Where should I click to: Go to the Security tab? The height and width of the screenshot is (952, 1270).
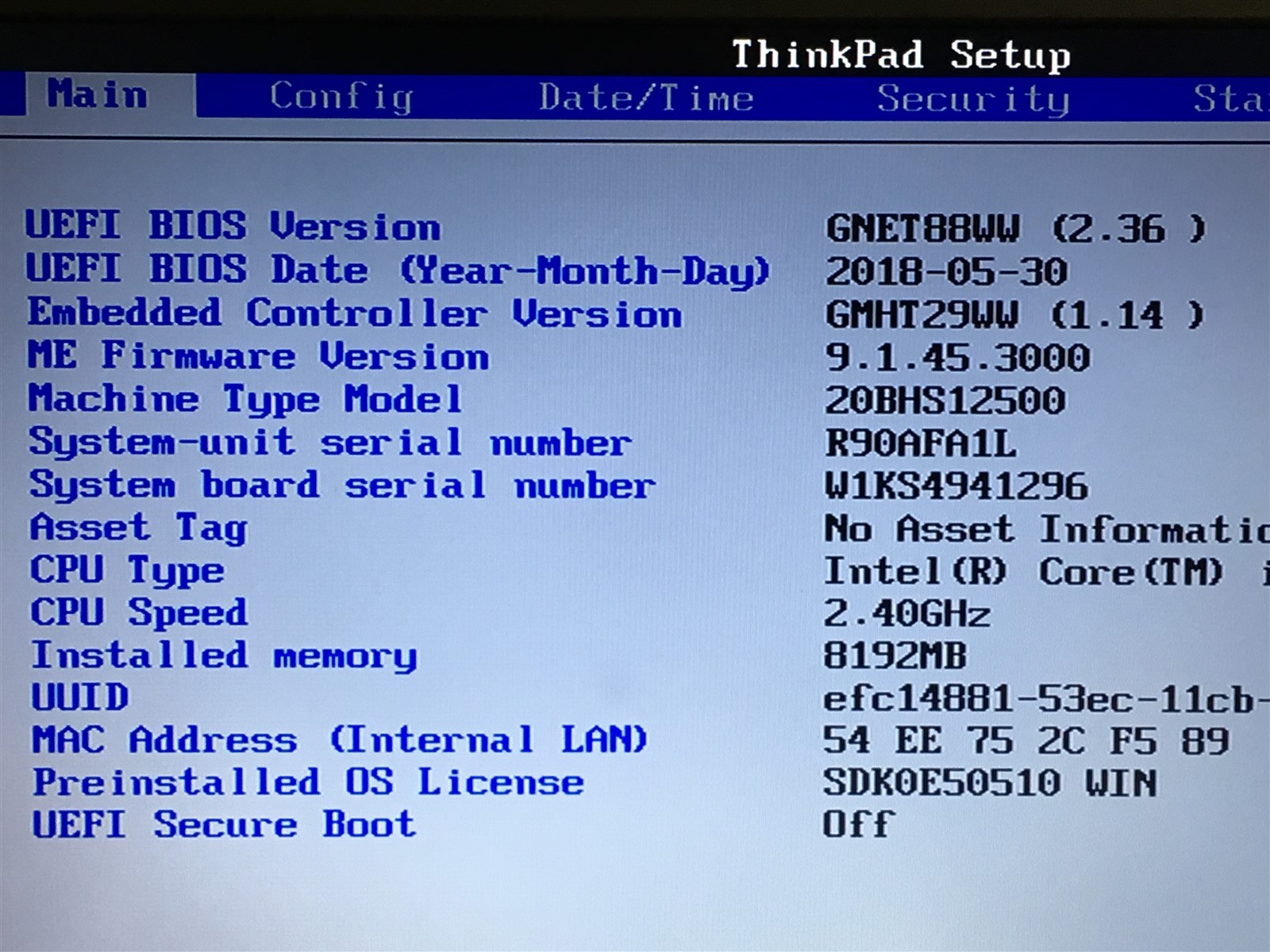click(x=973, y=100)
